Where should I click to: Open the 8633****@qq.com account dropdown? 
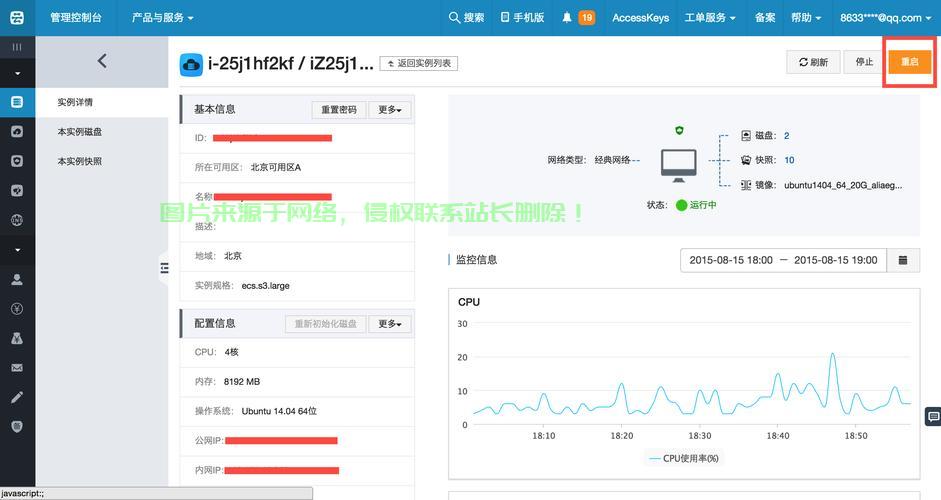click(x=886, y=17)
